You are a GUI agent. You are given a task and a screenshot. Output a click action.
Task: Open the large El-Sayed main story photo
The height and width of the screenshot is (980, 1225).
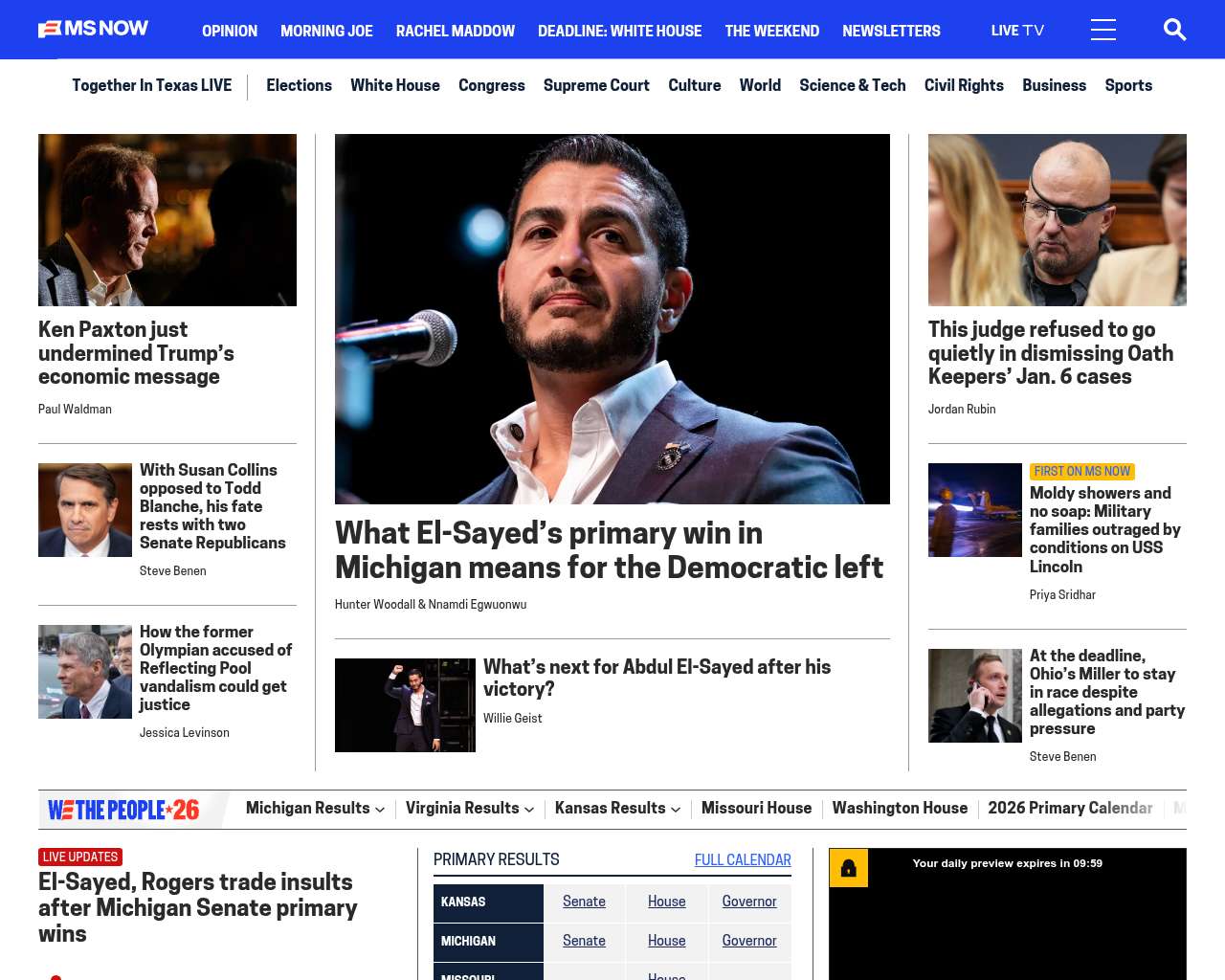[x=612, y=319]
